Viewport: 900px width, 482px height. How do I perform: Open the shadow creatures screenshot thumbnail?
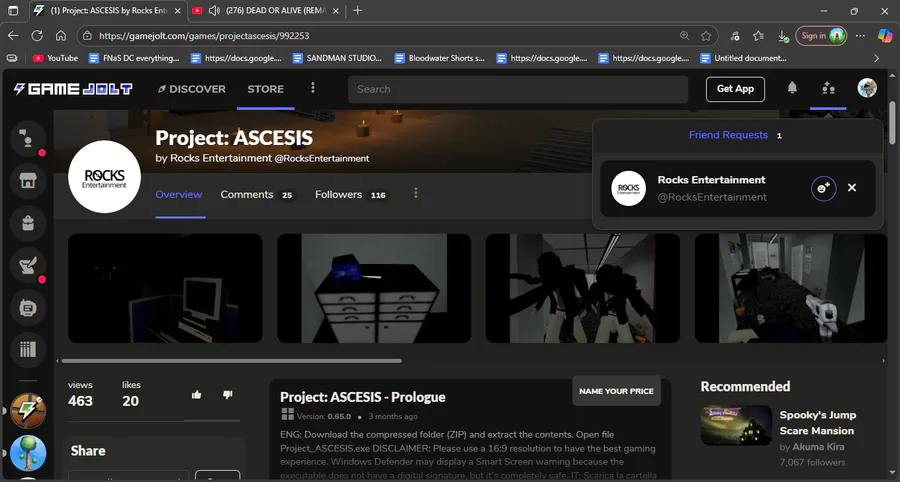coord(583,288)
